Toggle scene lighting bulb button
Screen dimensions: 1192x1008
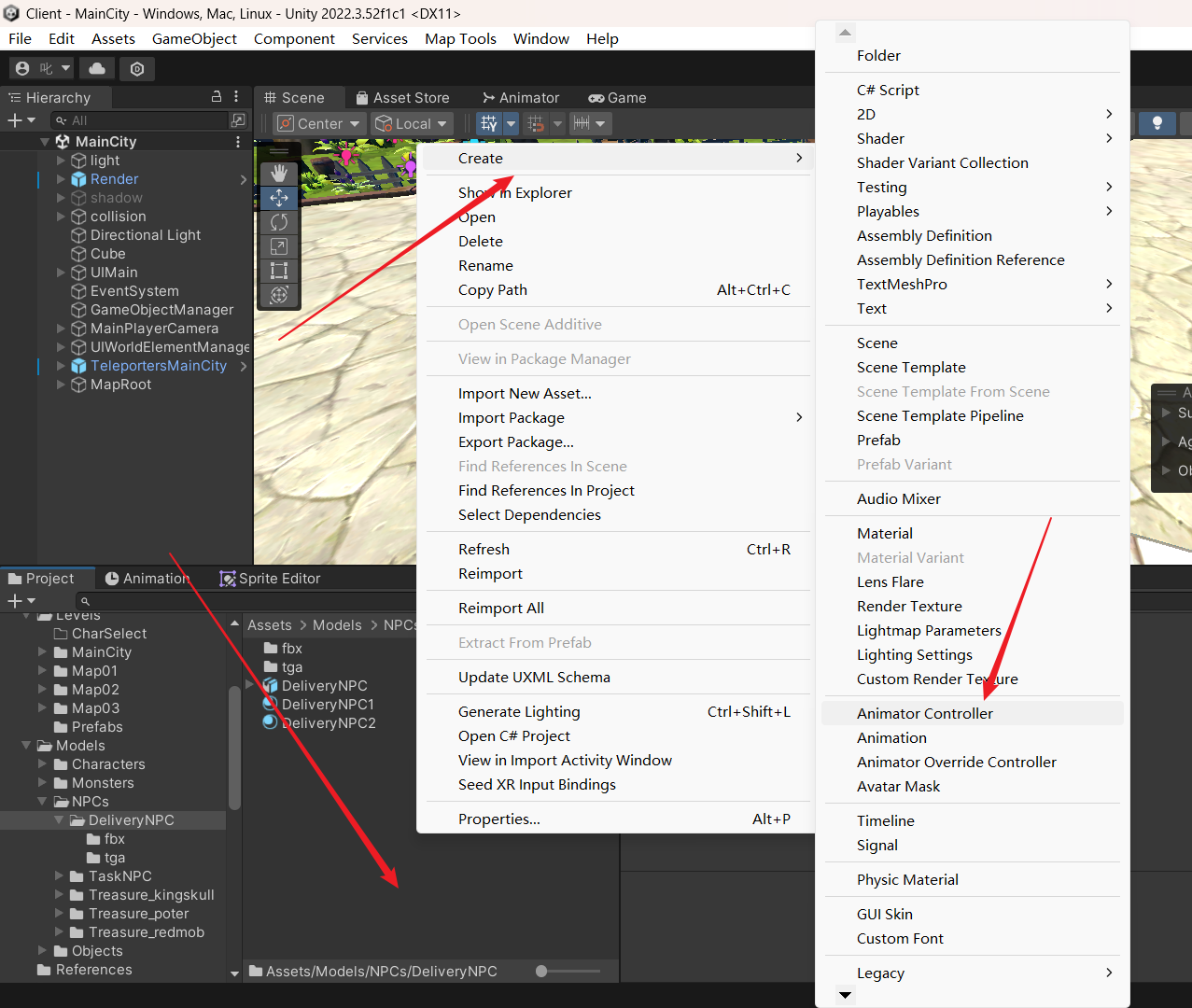point(1157,123)
